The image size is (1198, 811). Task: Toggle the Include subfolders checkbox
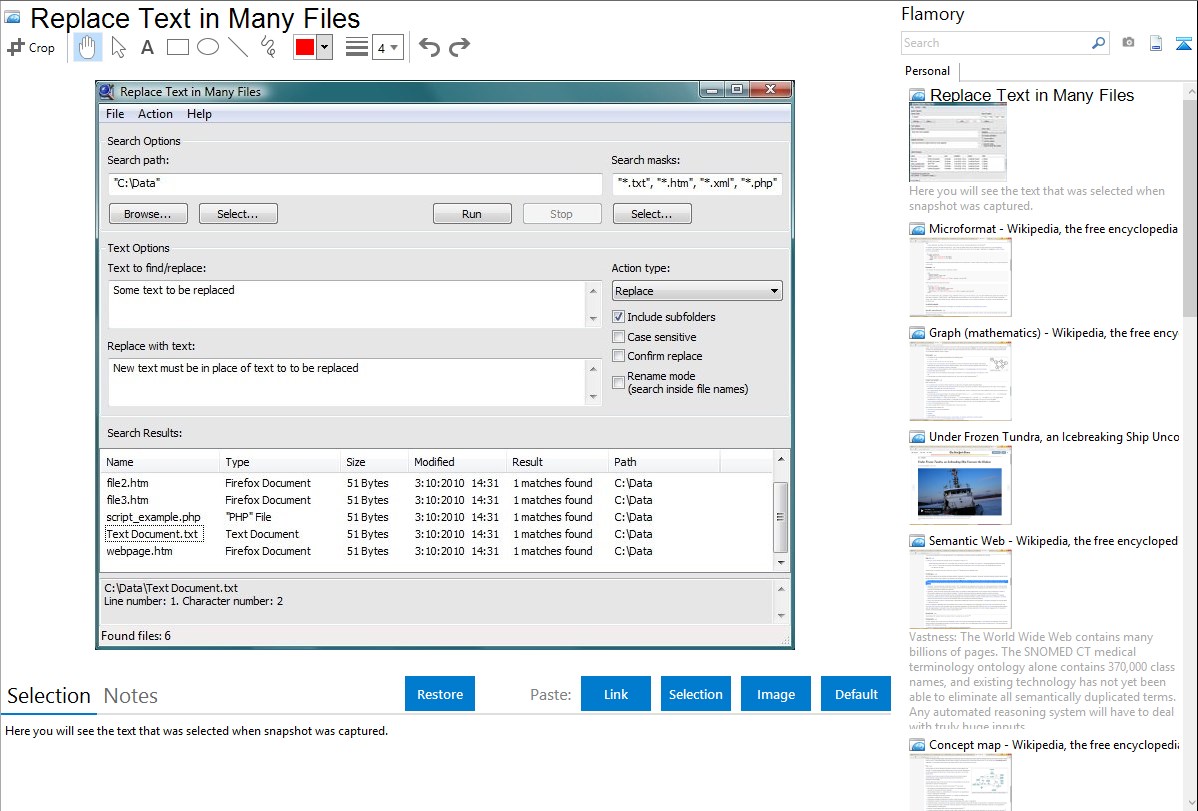coord(619,317)
